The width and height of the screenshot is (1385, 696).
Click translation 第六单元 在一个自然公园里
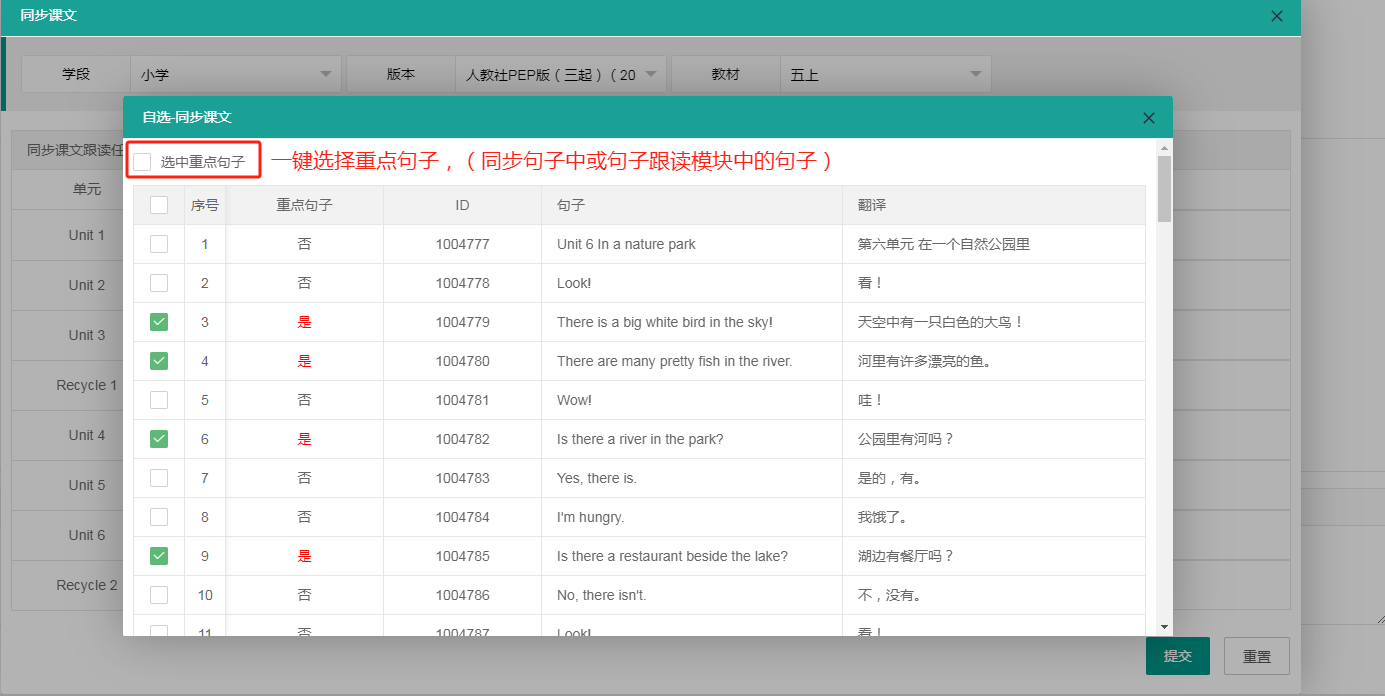pos(944,244)
